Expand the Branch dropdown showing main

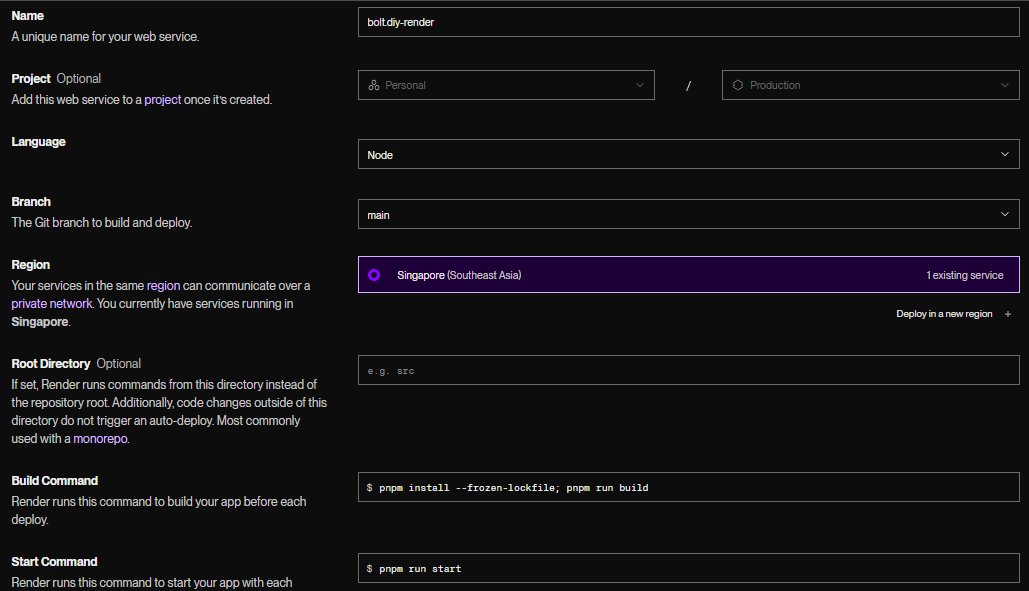(x=688, y=214)
